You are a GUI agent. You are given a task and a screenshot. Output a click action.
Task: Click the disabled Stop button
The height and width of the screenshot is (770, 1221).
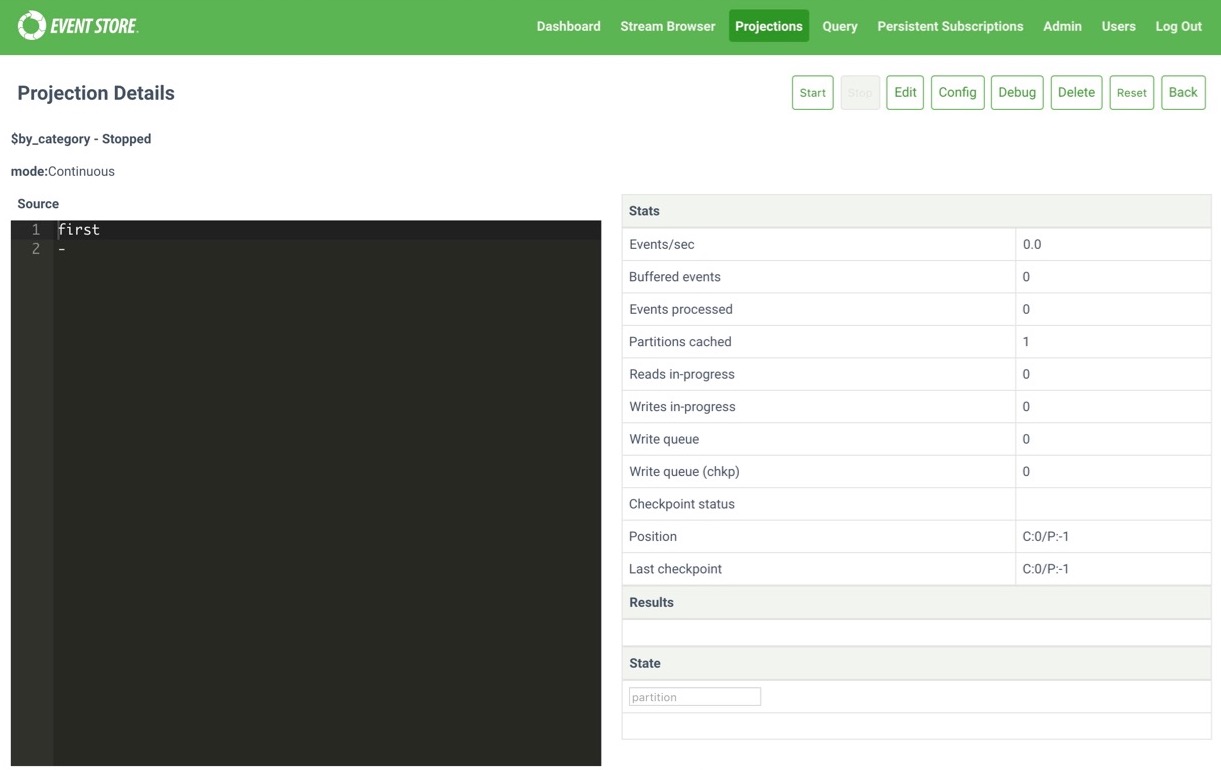click(859, 92)
